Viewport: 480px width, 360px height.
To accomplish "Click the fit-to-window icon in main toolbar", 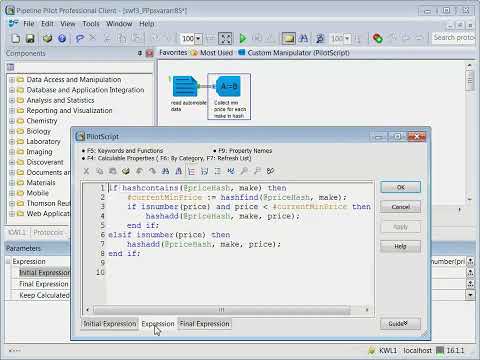I will 225,39.
